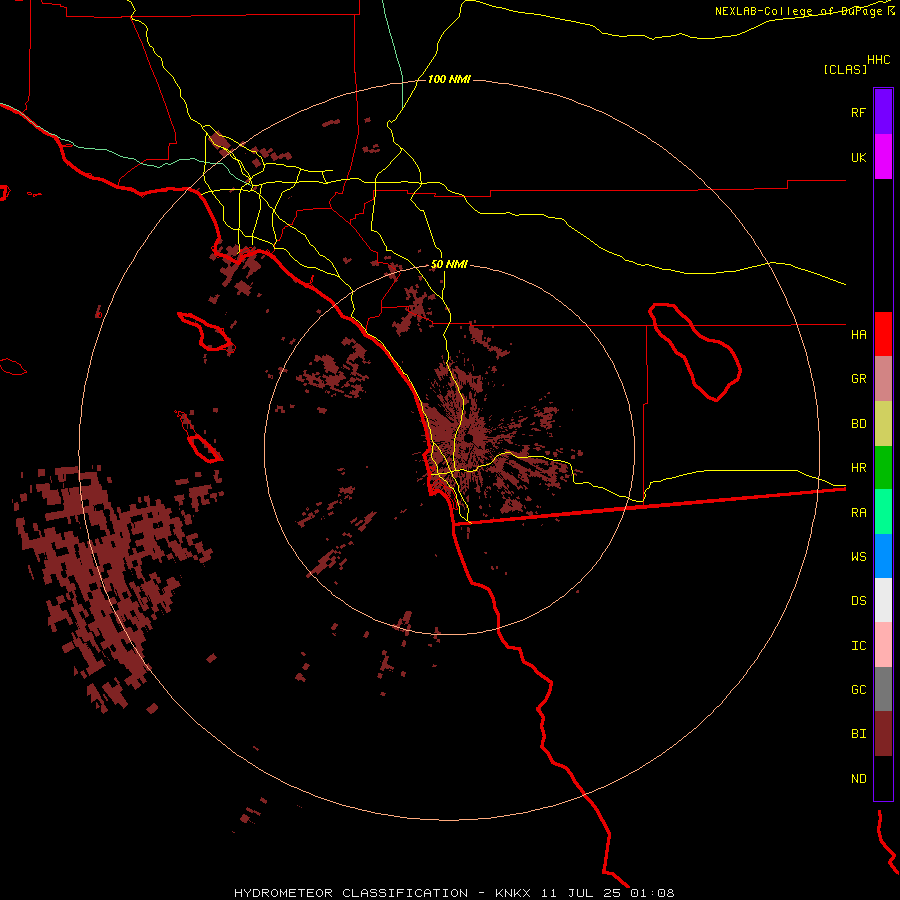Click the IC legend label
900x900 pixels.
(858, 646)
